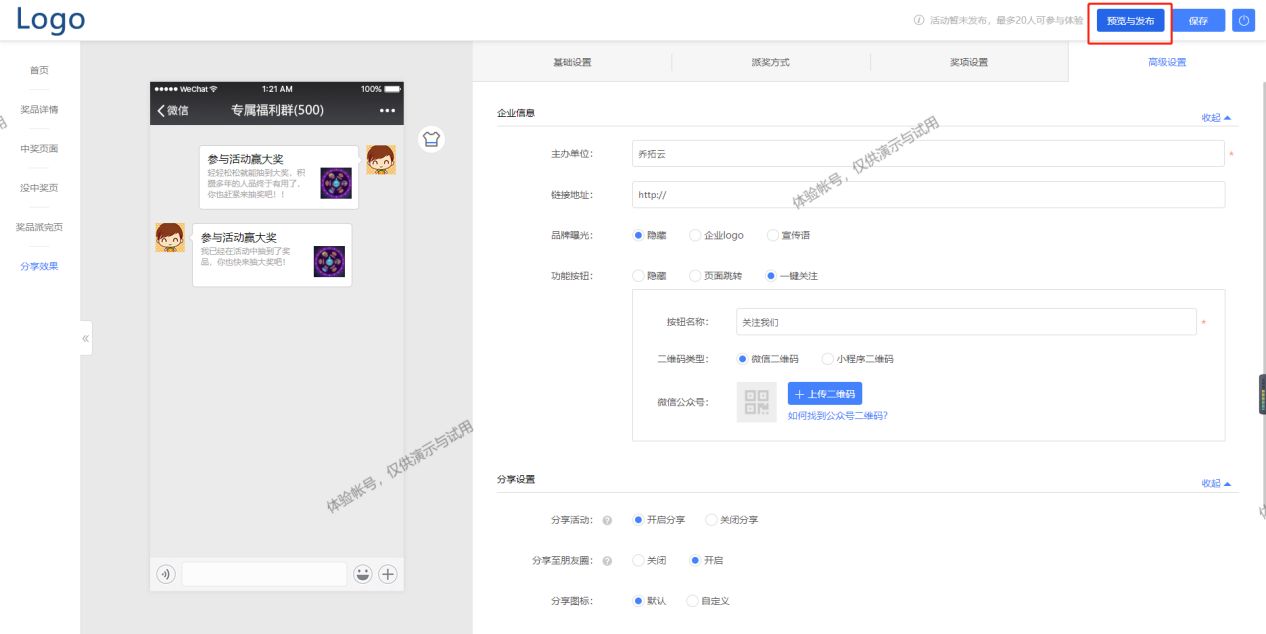Click the power/logout icon in top right corner
The width and height of the screenshot is (1266, 634).
(x=1243, y=20)
